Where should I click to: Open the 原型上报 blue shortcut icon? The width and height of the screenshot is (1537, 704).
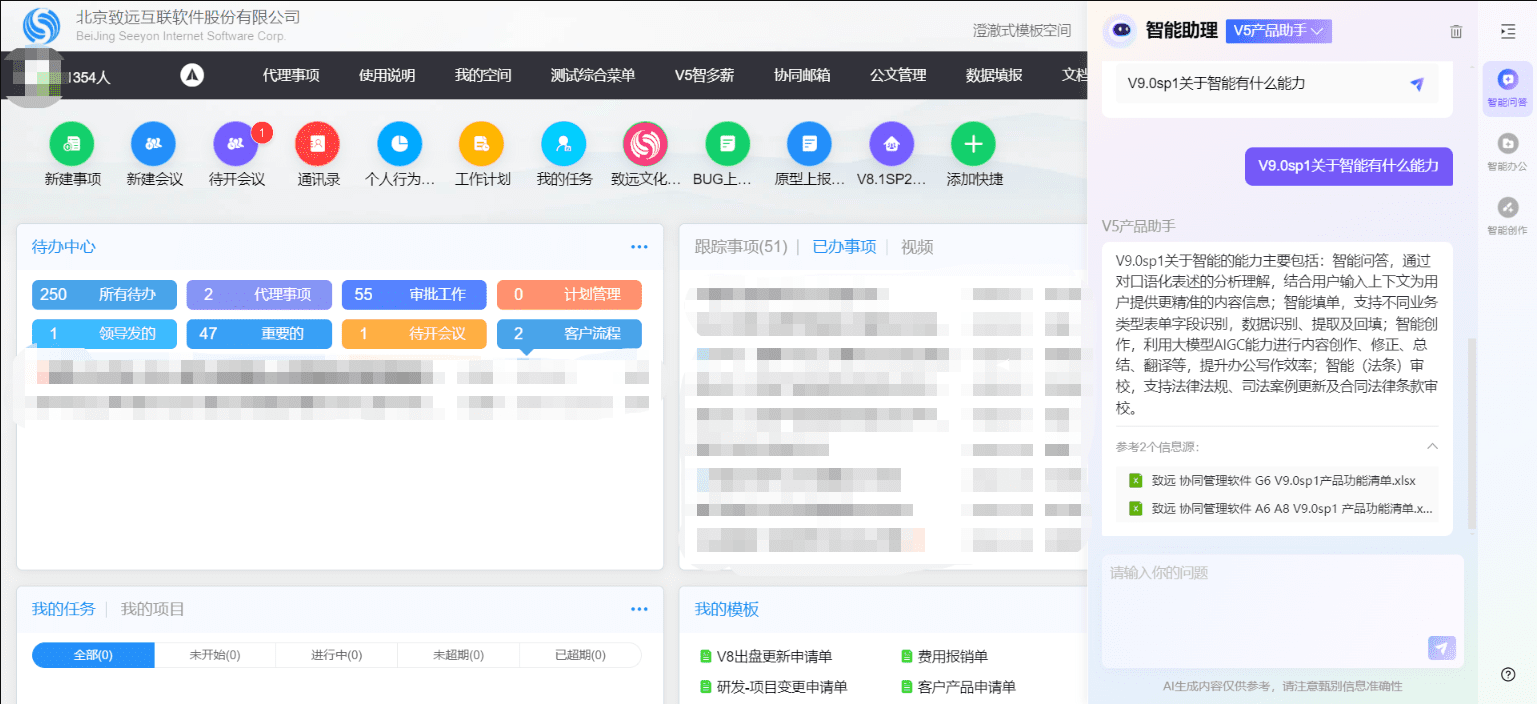(809, 145)
